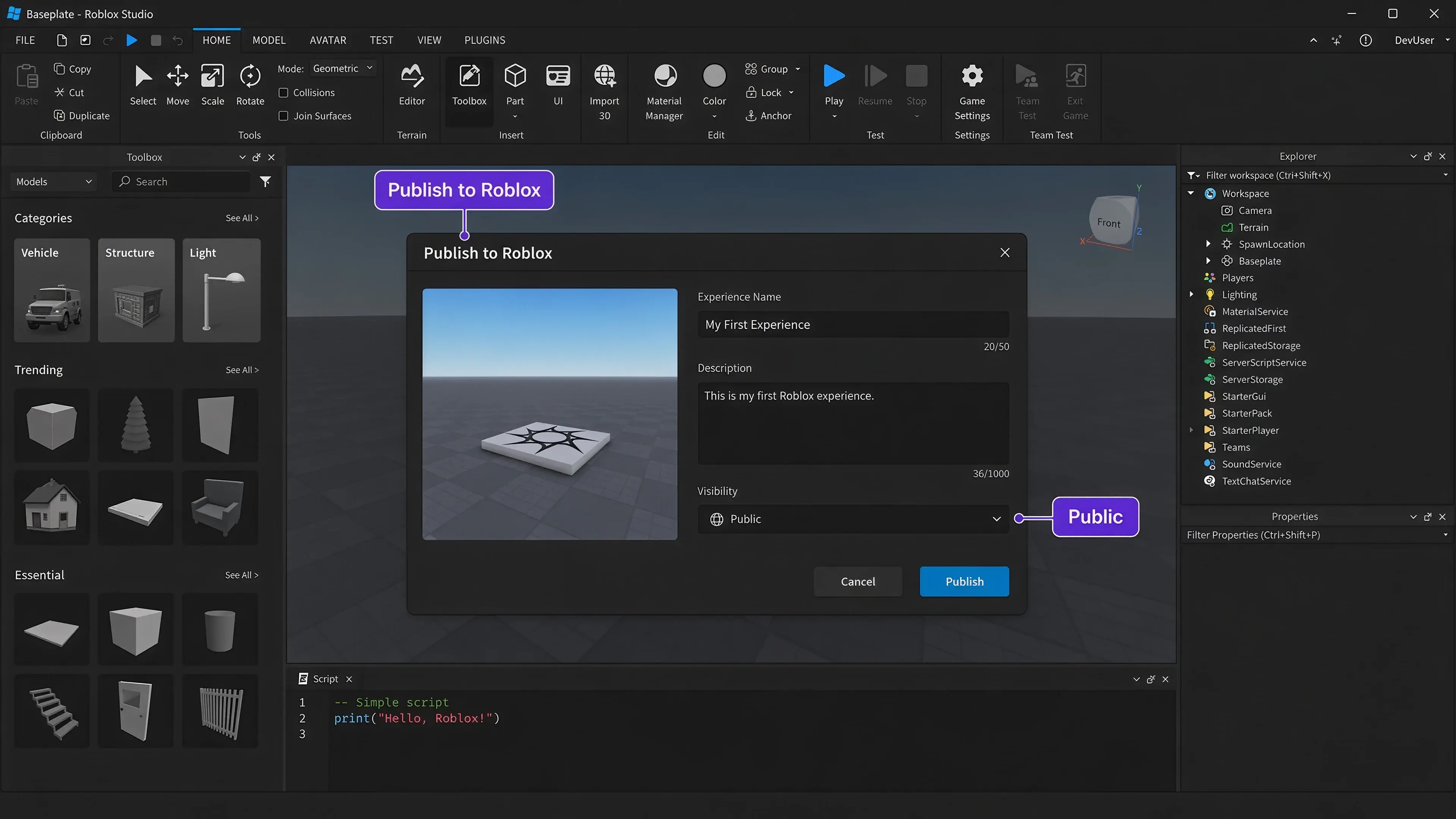Select ServerScriptService in Explorer
Screen dimensions: 1456x819
click(x=1264, y=362)
